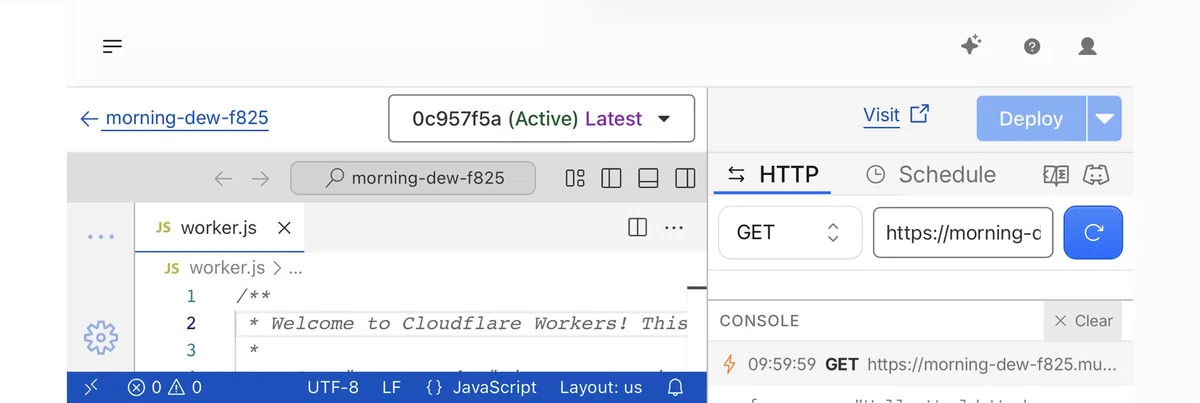This screenshot has height=403, width=1200.
Task: Open notifications bell in status bar
Action: [675, 387]
